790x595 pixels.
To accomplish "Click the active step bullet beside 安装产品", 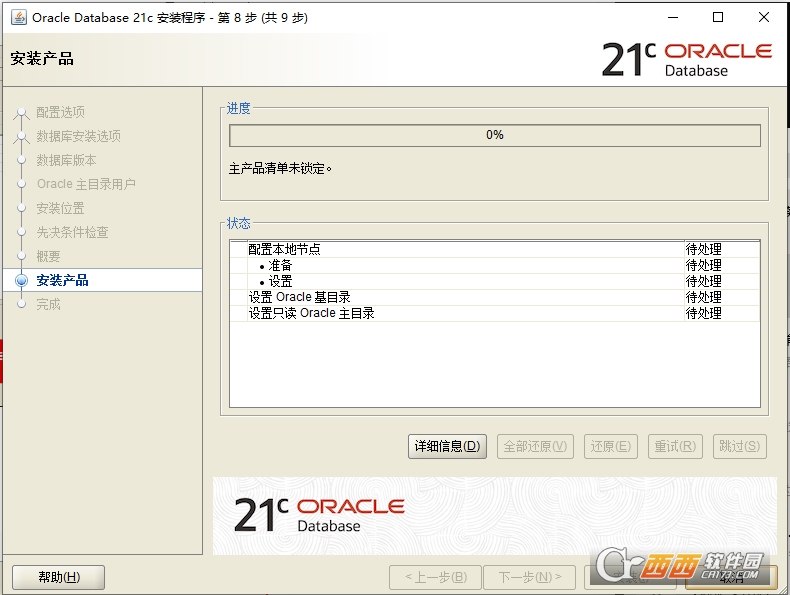I will [21, 280].
